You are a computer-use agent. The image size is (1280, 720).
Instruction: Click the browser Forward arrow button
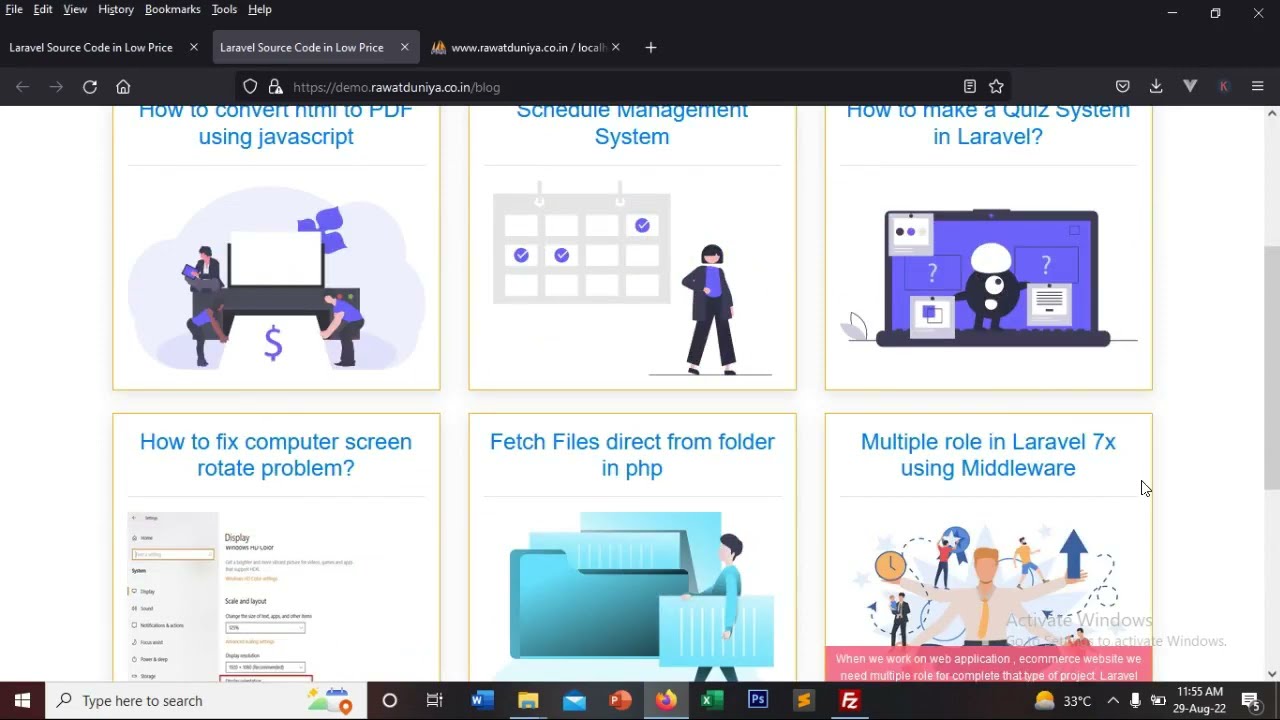[x=56, y=87]
